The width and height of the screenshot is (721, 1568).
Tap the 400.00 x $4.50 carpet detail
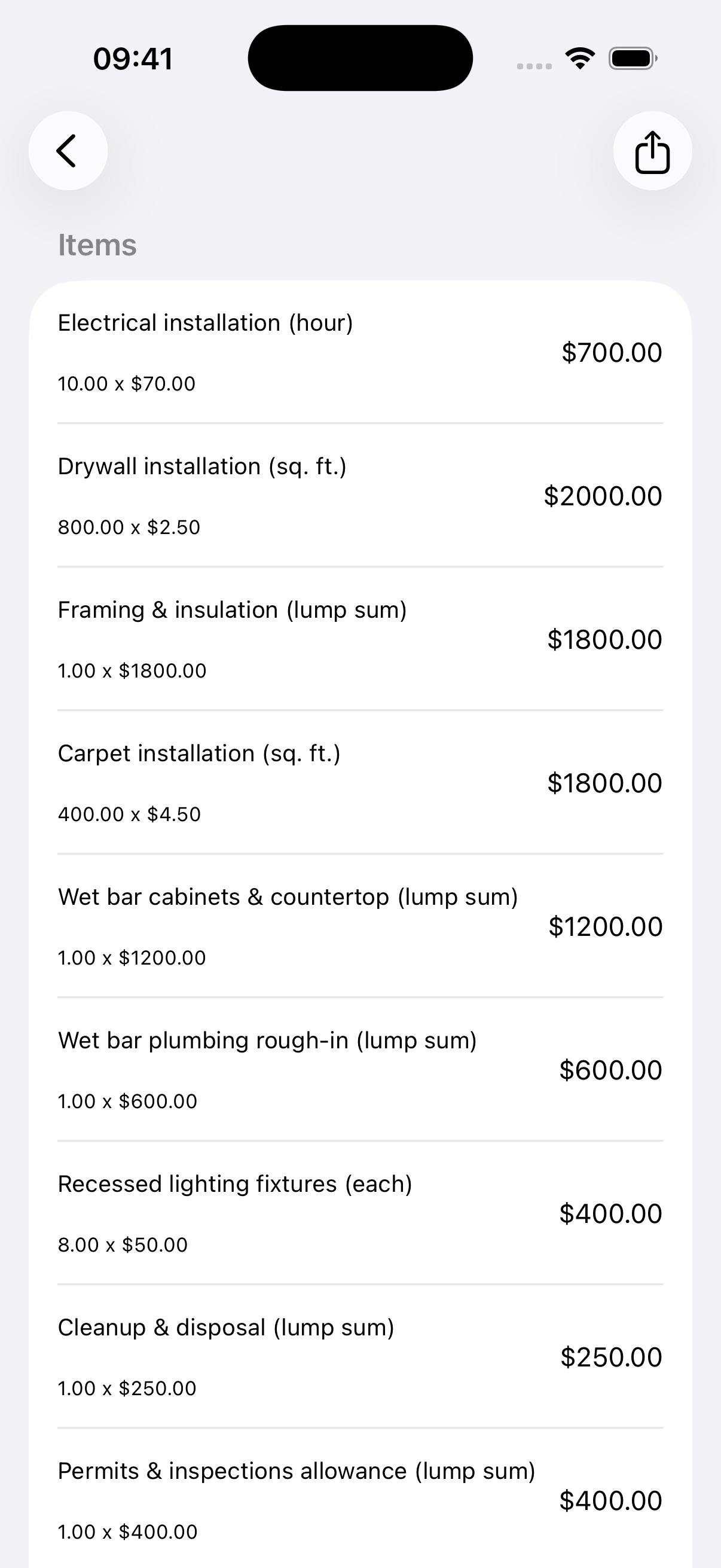click(x=129, y=814)
